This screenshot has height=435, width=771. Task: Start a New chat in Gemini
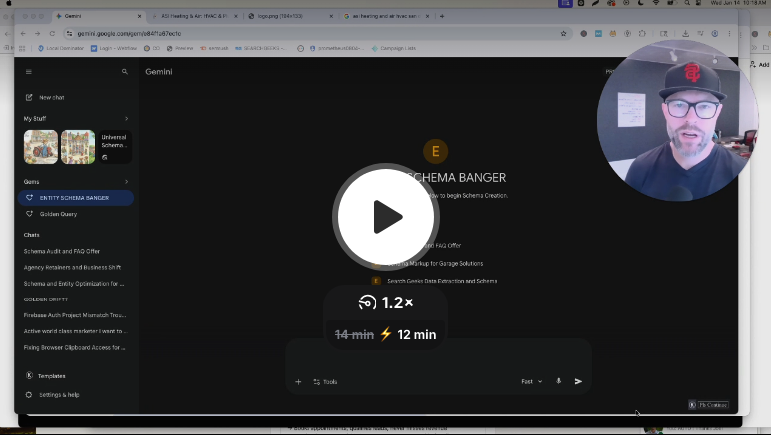point(45,97)
